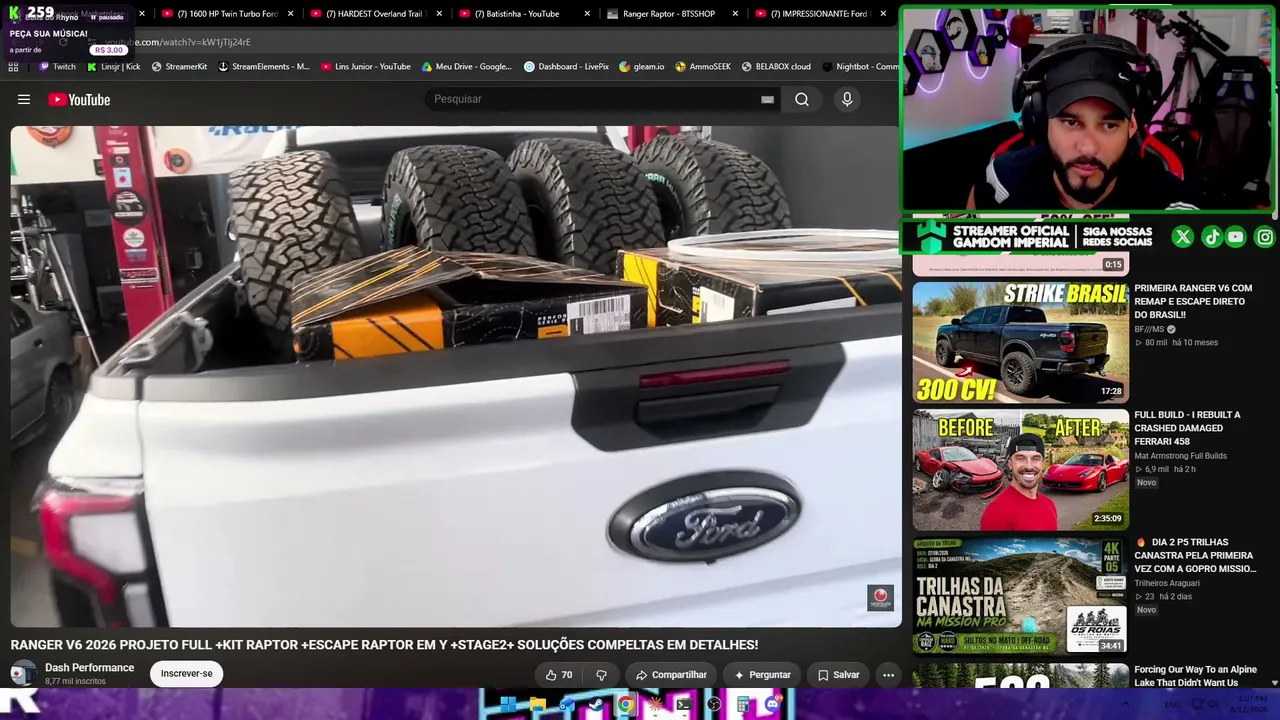This screenshot has height=720, width=1280.
Task: Open the Nightbot bookmark
Action: pos(860,67)
